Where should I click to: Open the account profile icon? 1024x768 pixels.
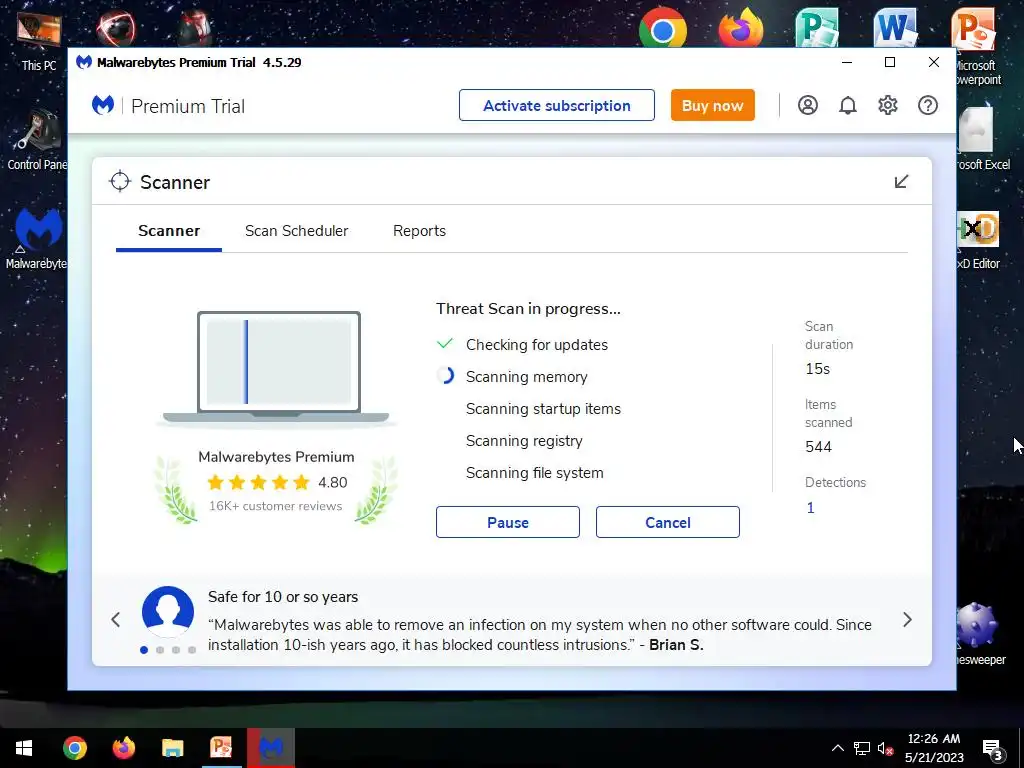pos(808,105)
